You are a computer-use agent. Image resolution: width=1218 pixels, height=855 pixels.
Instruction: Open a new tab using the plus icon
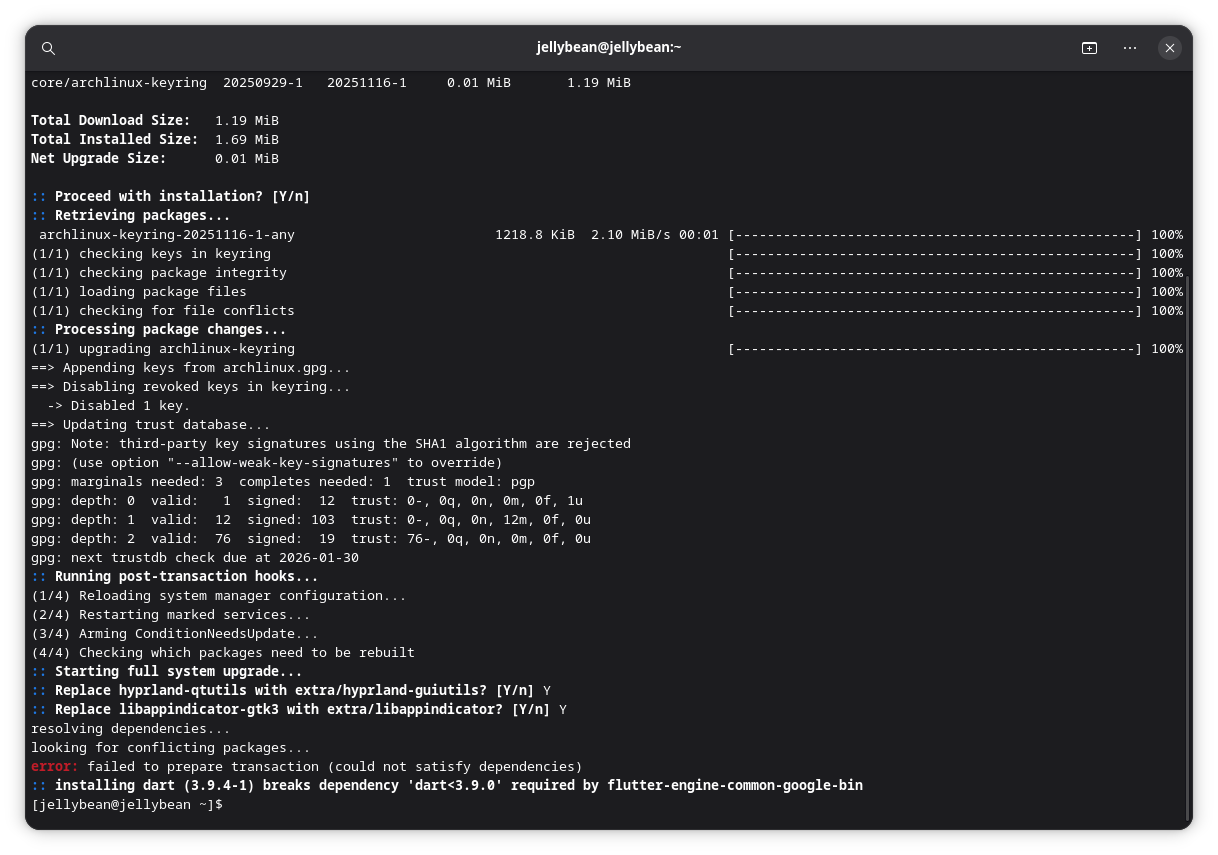tap(1089, 47)
